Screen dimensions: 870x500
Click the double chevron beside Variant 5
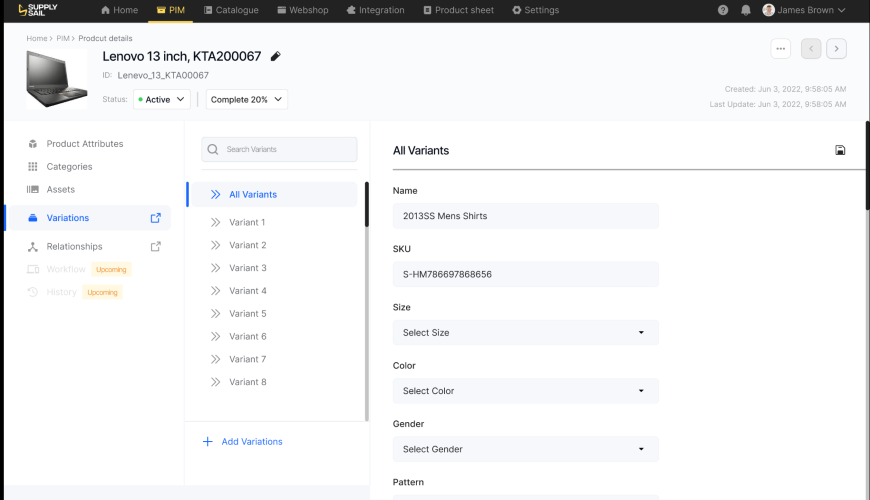pos(215,314)
